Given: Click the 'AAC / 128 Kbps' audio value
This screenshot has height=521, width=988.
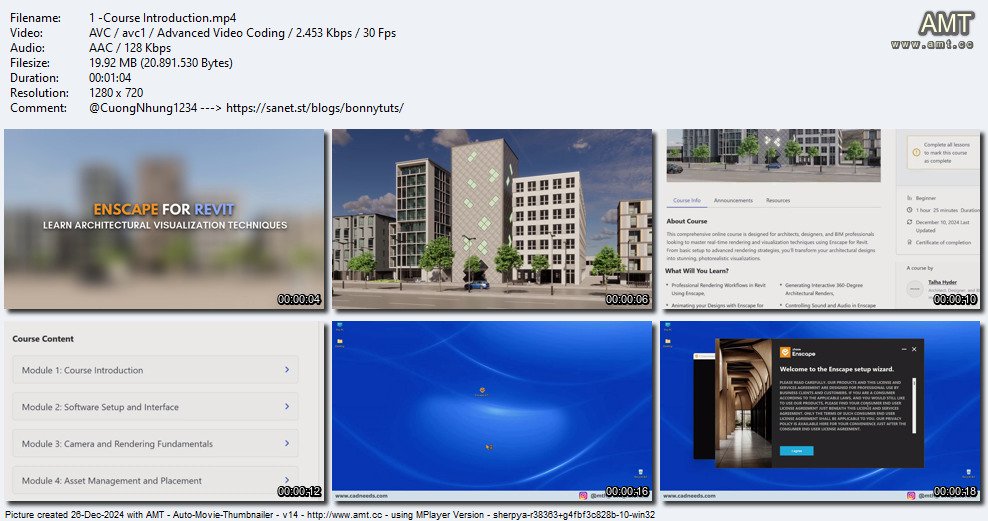Looking at the screenshot, I should (130, 48).
